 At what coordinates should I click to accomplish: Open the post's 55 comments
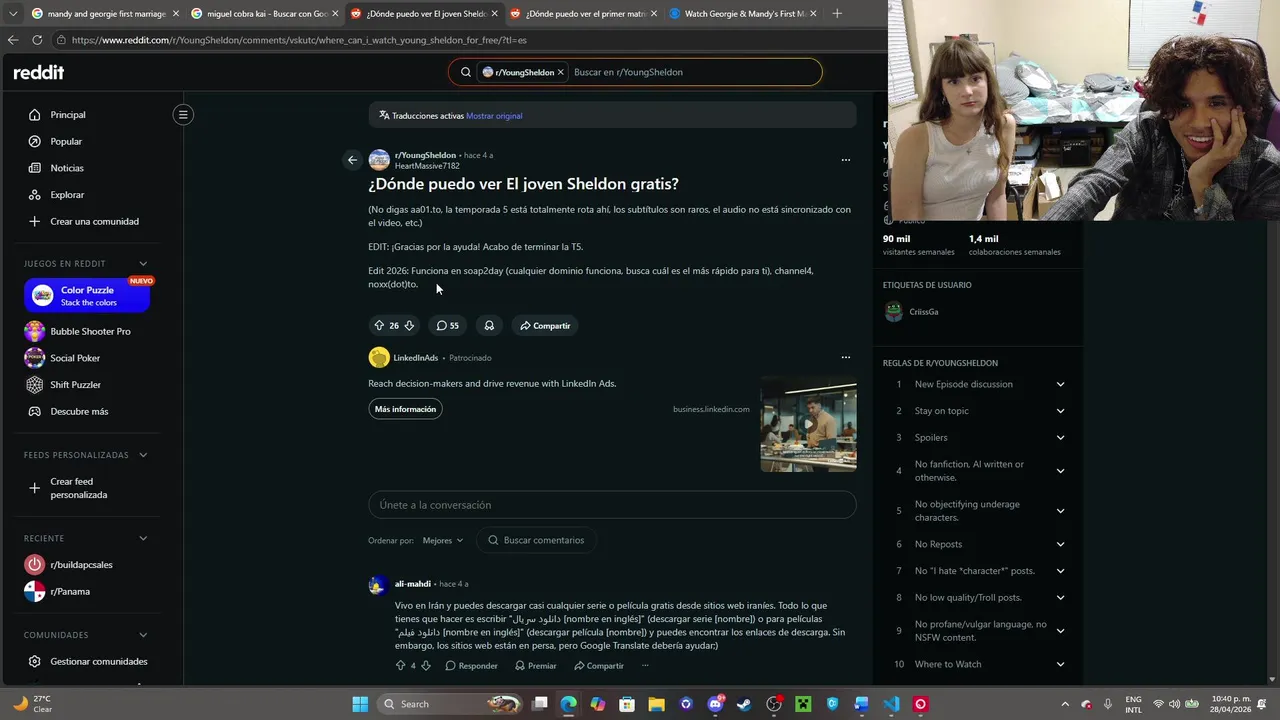(x=448, y=325)
